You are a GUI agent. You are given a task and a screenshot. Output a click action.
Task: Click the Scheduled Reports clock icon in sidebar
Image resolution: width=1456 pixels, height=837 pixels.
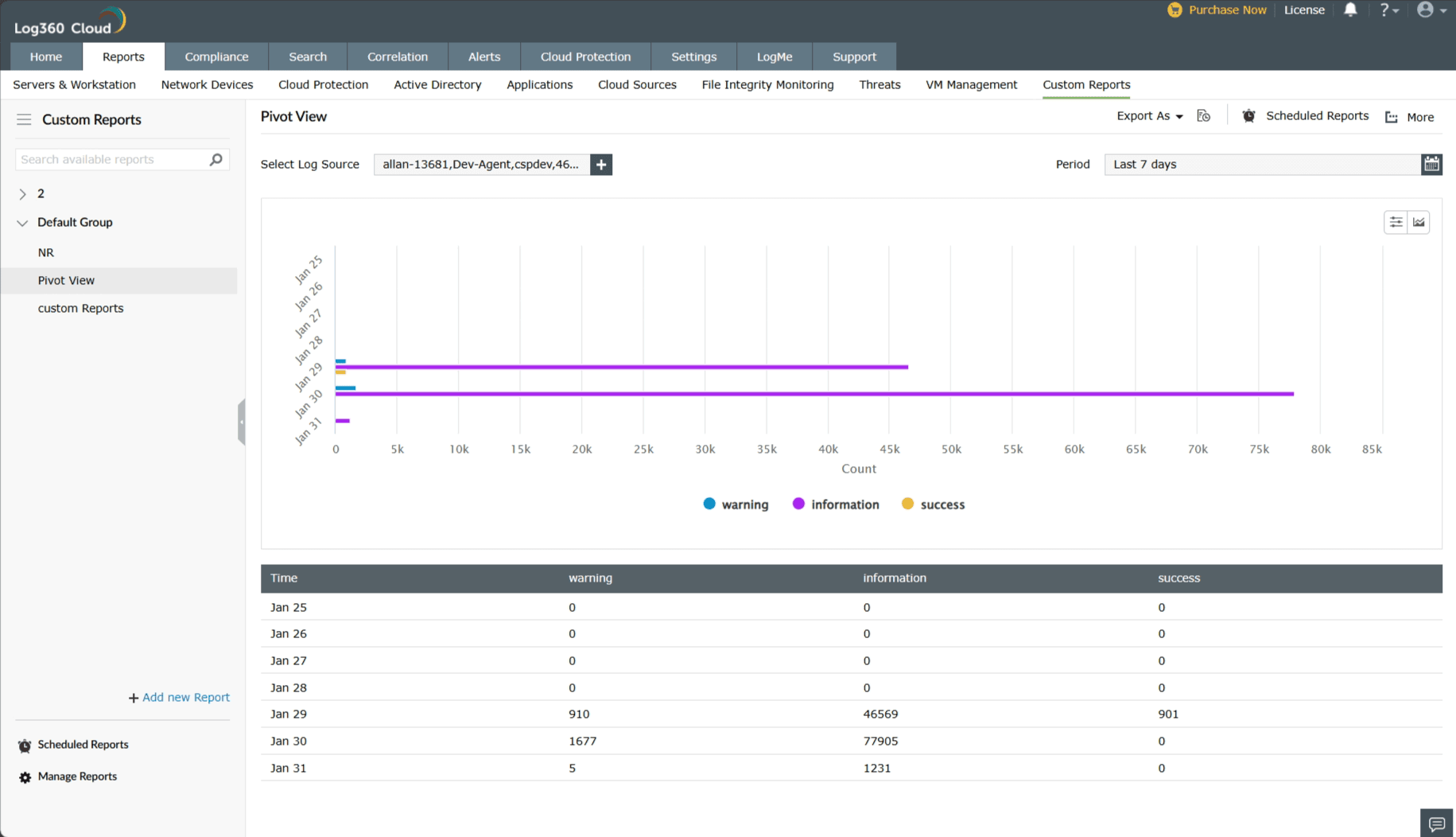[25, 746]
